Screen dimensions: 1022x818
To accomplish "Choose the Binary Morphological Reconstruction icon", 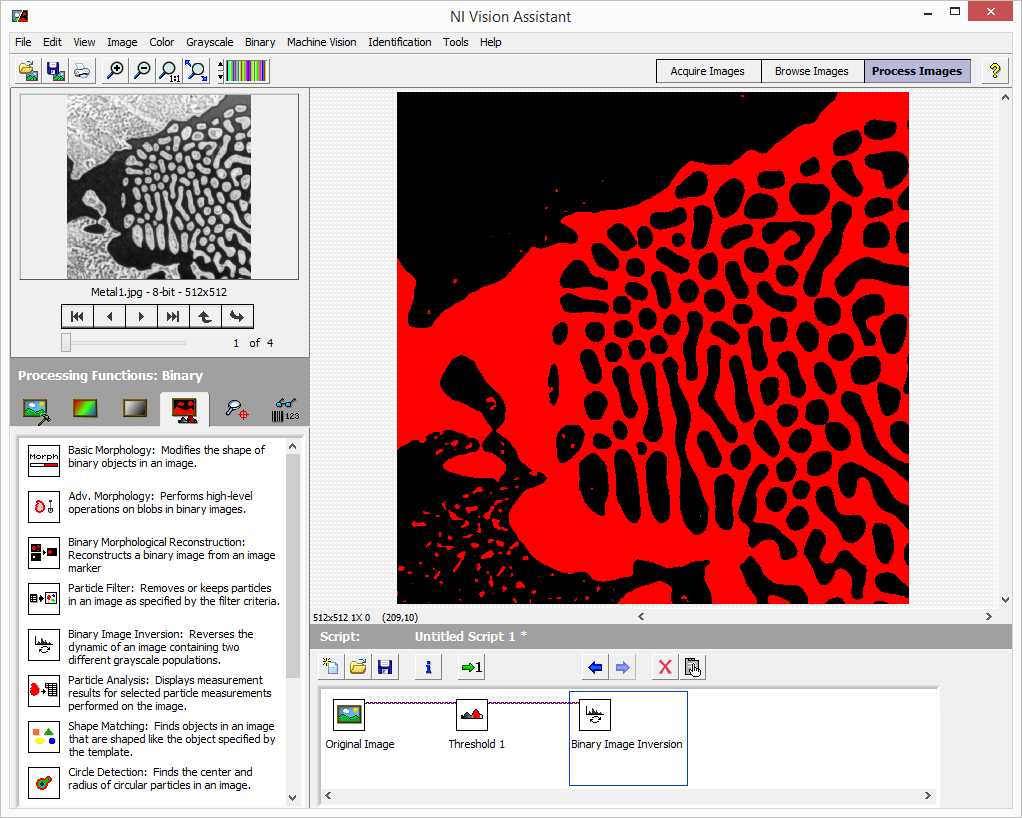I will [x=44, y=553].
